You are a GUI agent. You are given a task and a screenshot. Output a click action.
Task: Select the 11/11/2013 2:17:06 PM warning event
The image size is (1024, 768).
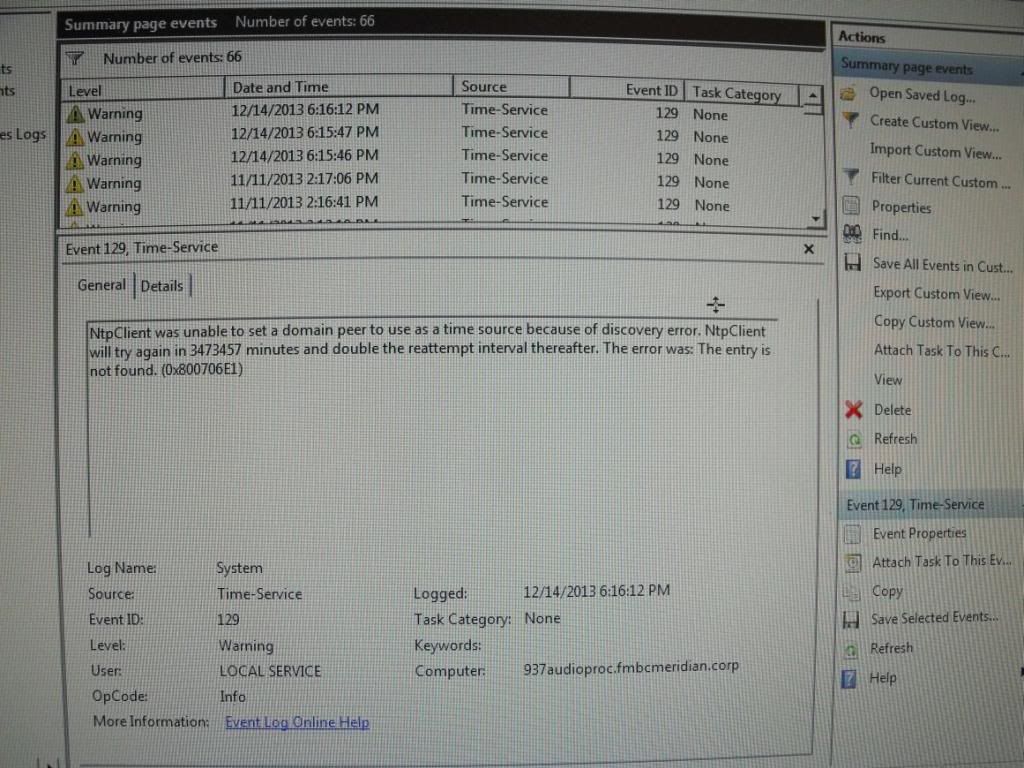click(304, 179)
